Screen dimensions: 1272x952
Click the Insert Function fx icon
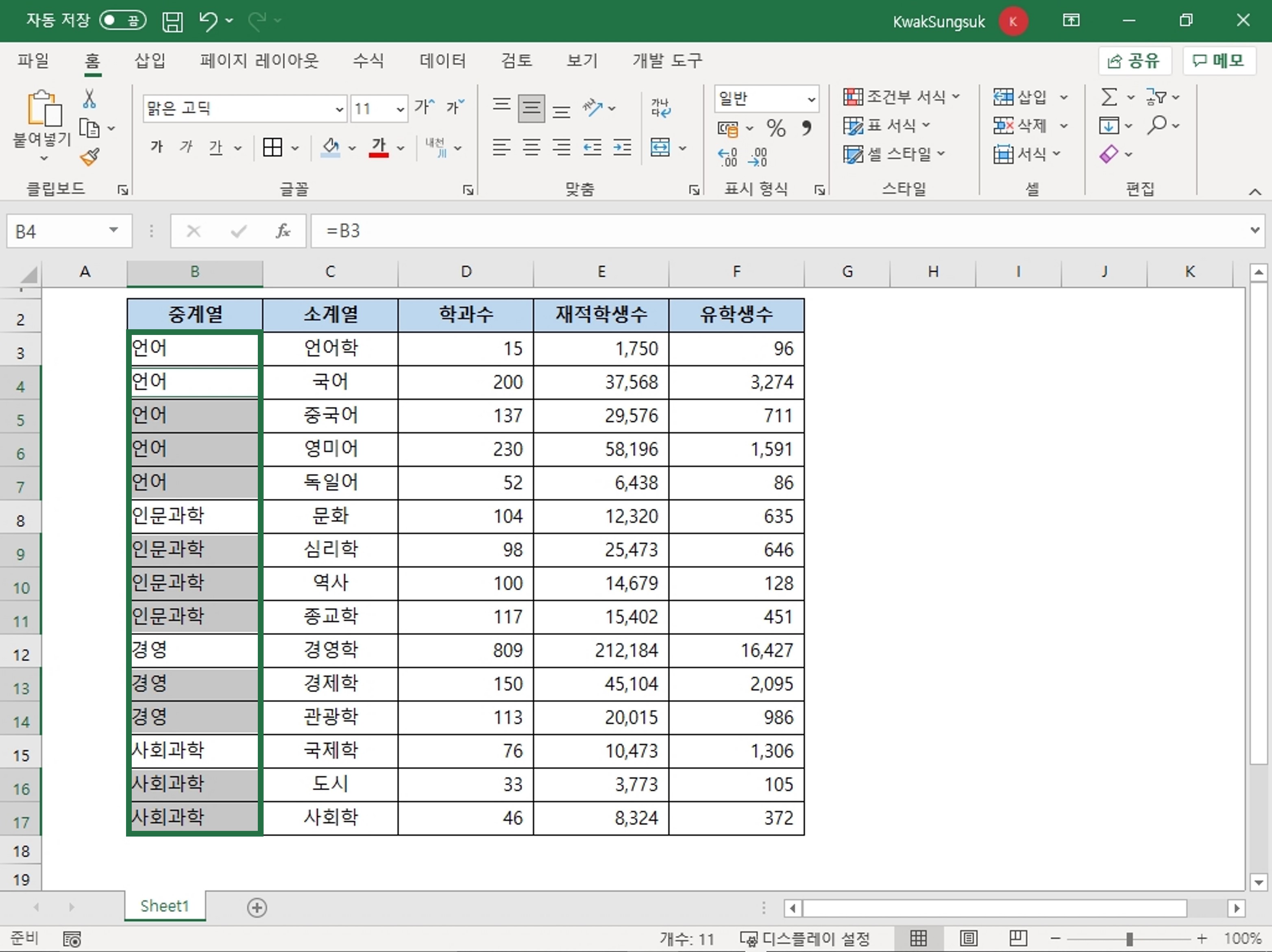coord(282,231)
